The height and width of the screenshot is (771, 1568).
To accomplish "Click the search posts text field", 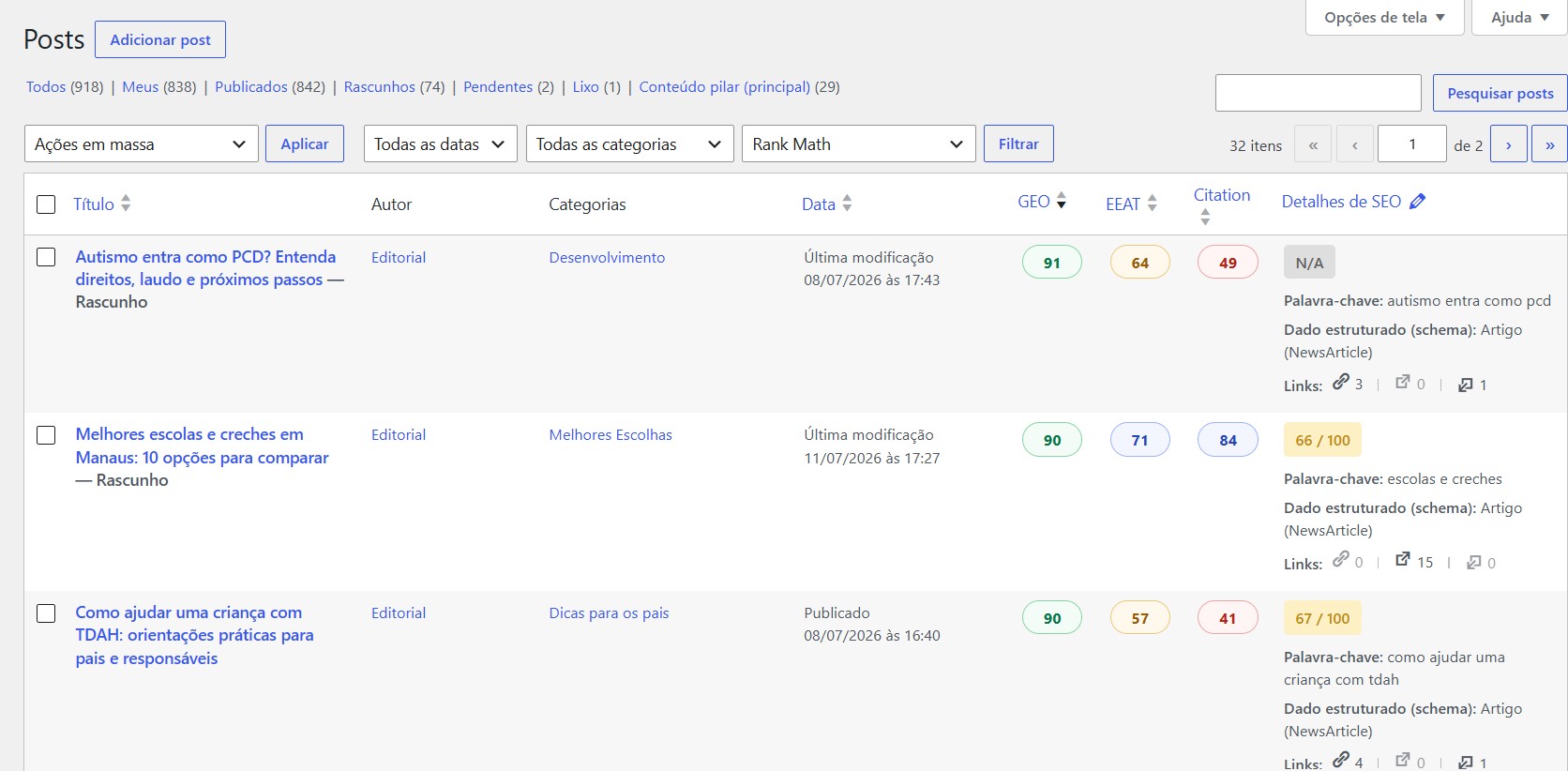I will click(1319, 93).
